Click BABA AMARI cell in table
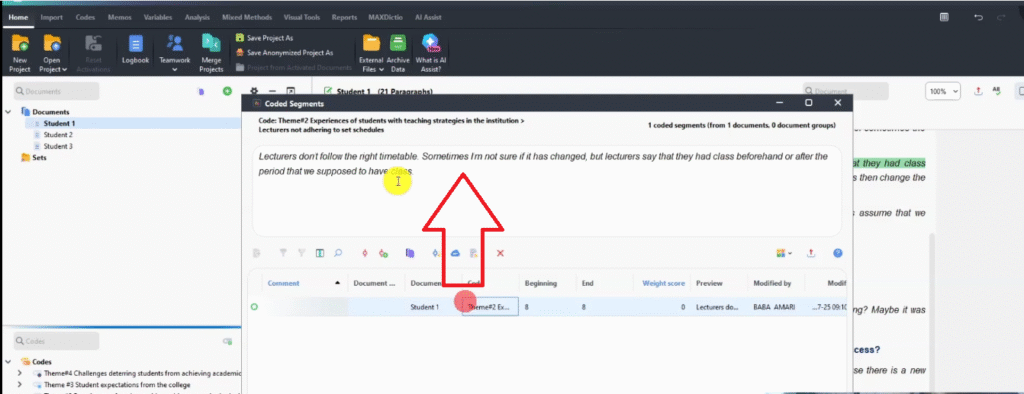1024x394 pixels. [774, 306]
